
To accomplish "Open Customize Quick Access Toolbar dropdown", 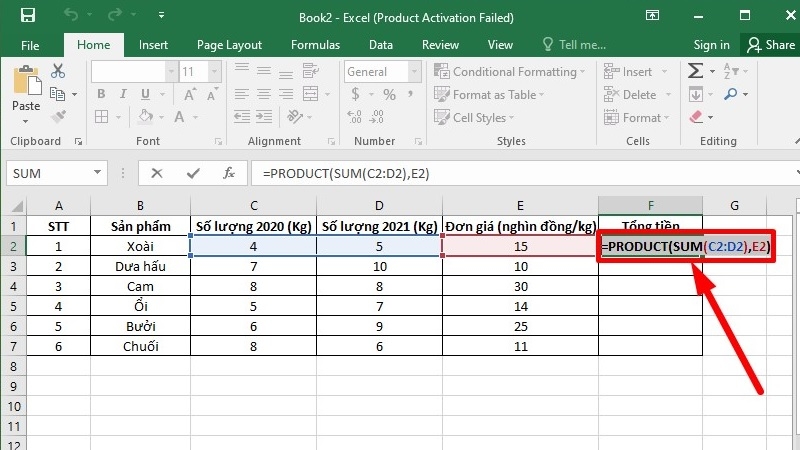I will [161, 15].
